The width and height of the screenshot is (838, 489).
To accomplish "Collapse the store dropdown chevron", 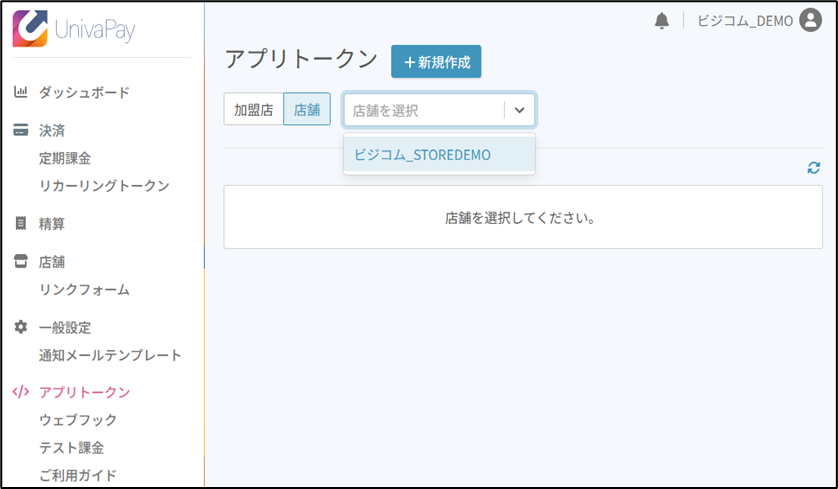I will (x=519, y=110).
